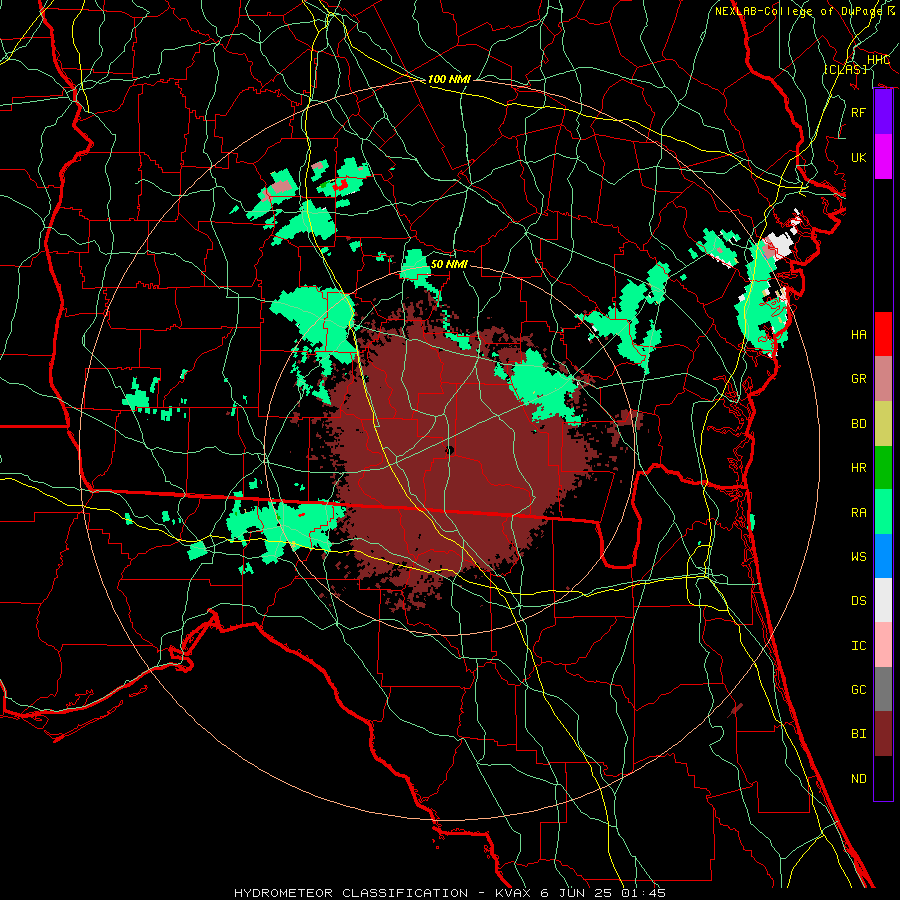Viewport: 900px width, 900px height.
Task: Select the BD yellow legend swatch
Action: pos(883,423)
